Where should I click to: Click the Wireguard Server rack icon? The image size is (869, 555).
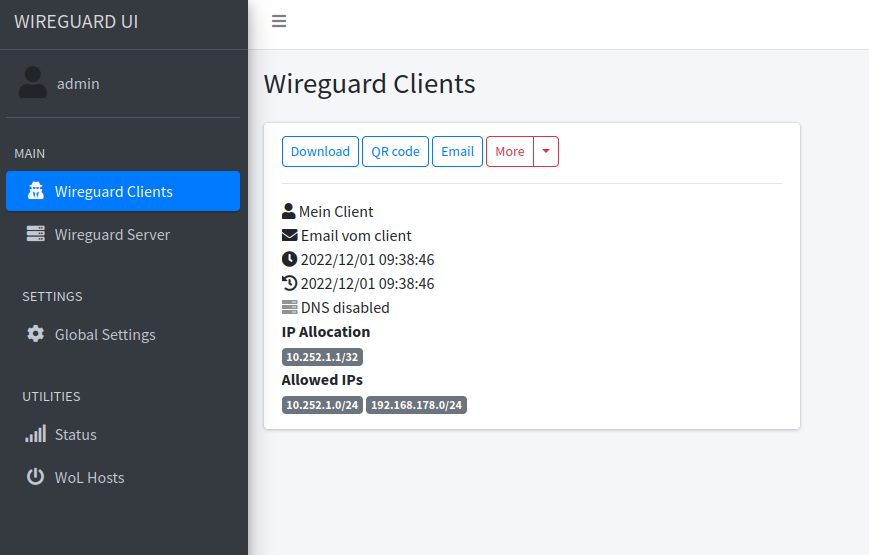pyautogui.click(x=36, y=234)
